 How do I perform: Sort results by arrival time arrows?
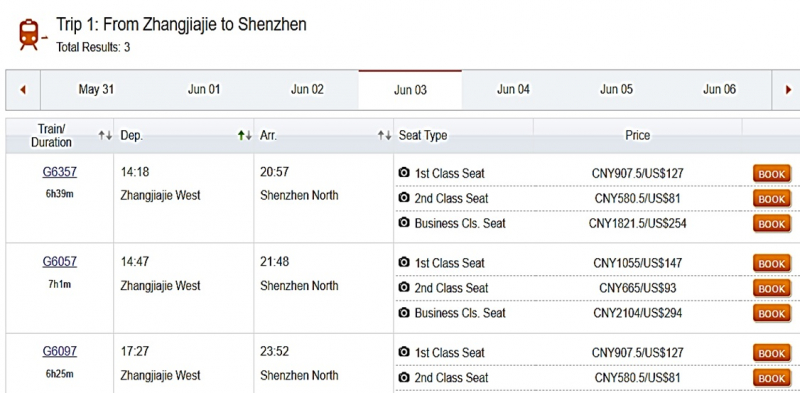coord(384,135)
